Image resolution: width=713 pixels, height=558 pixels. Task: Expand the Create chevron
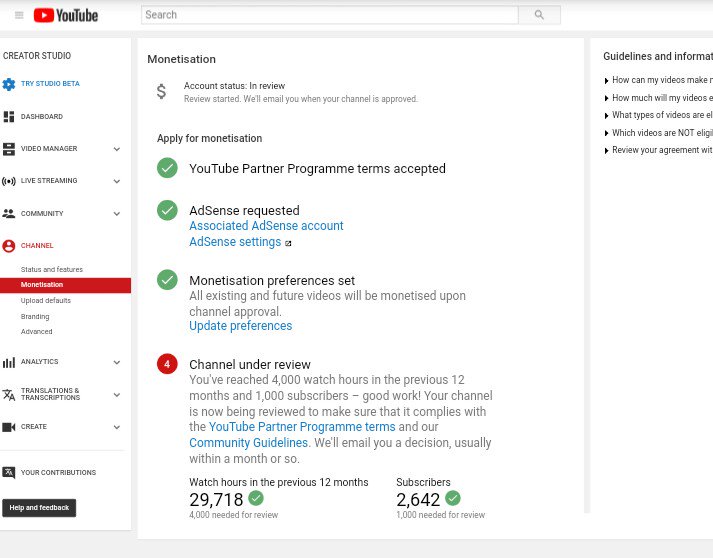[117, 427]
